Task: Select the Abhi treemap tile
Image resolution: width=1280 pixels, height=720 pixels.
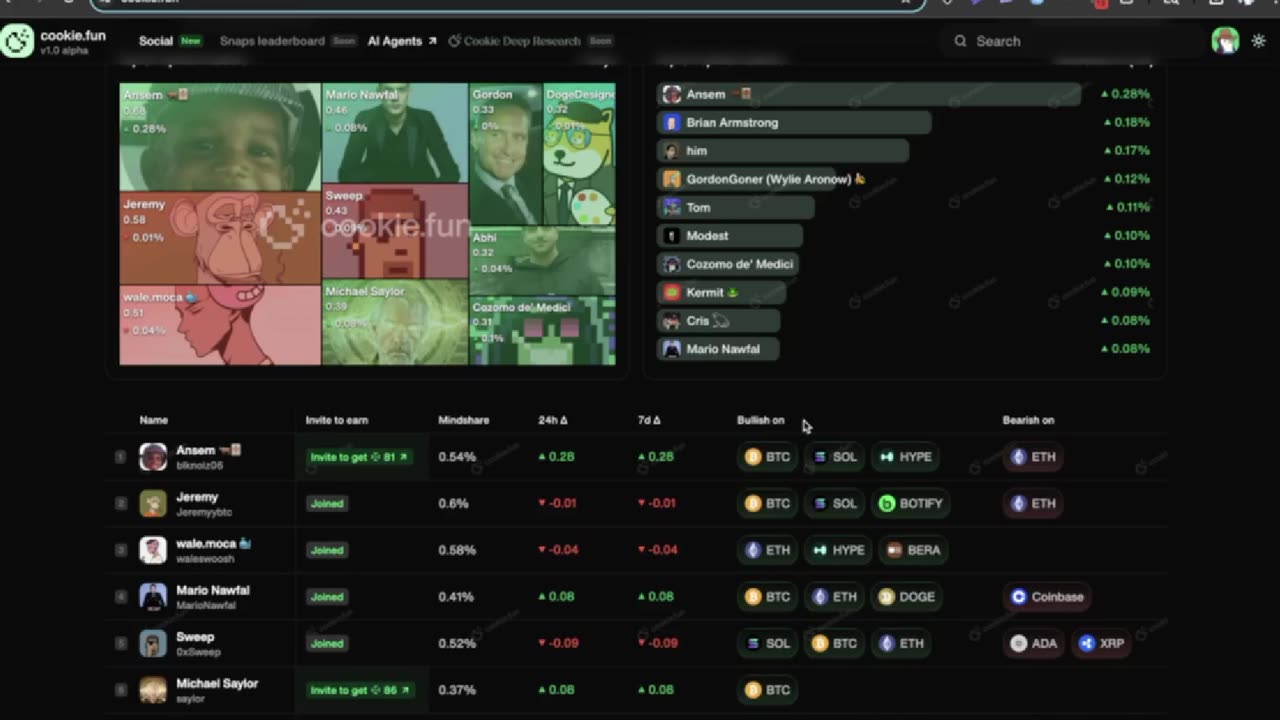Action: tap(543, 260)
